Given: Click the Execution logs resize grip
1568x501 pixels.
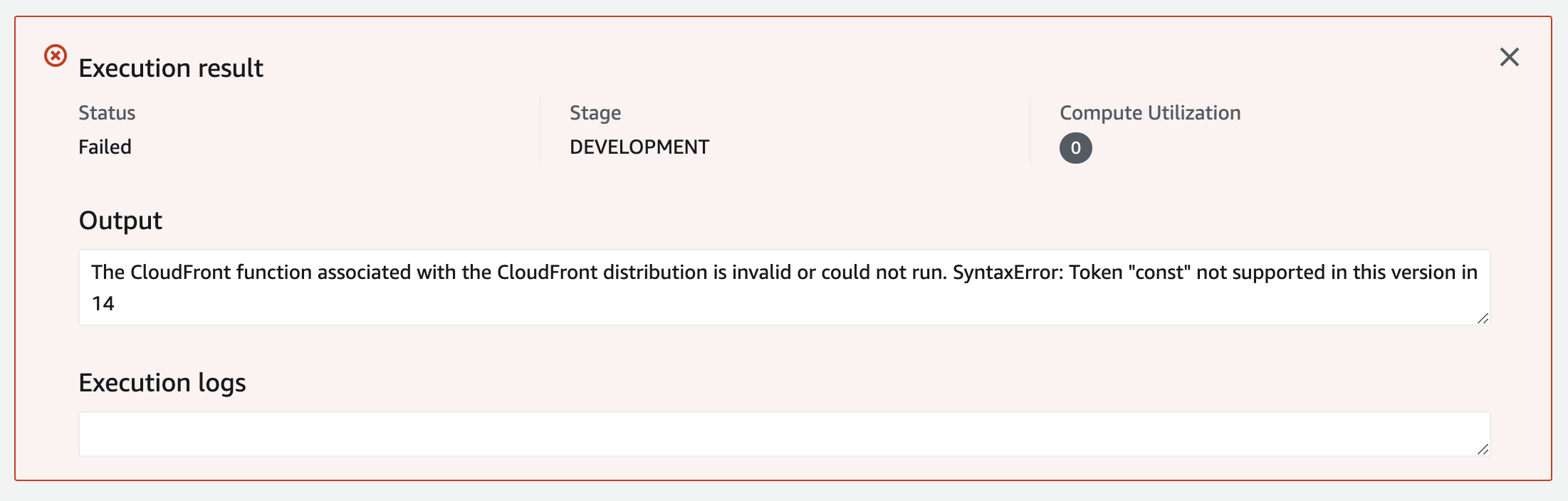Looking at the screenshot, I should [x=1482, y=448].
